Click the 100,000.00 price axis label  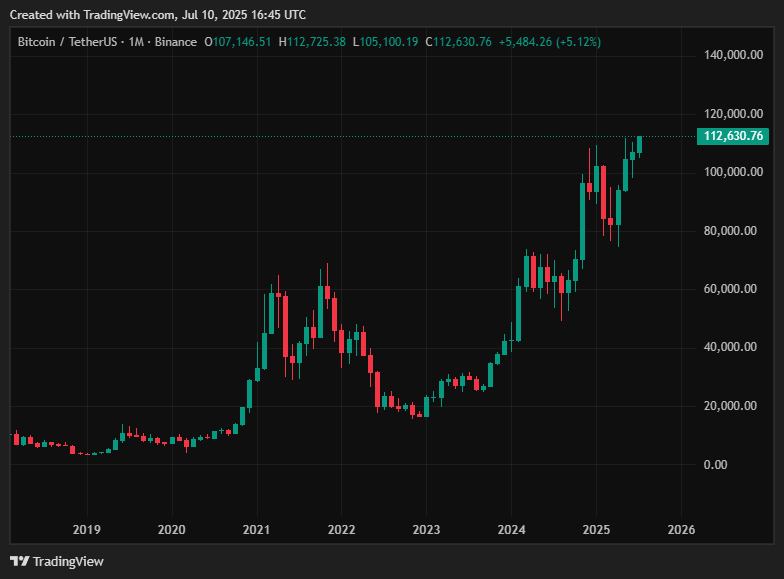point(734,172)
